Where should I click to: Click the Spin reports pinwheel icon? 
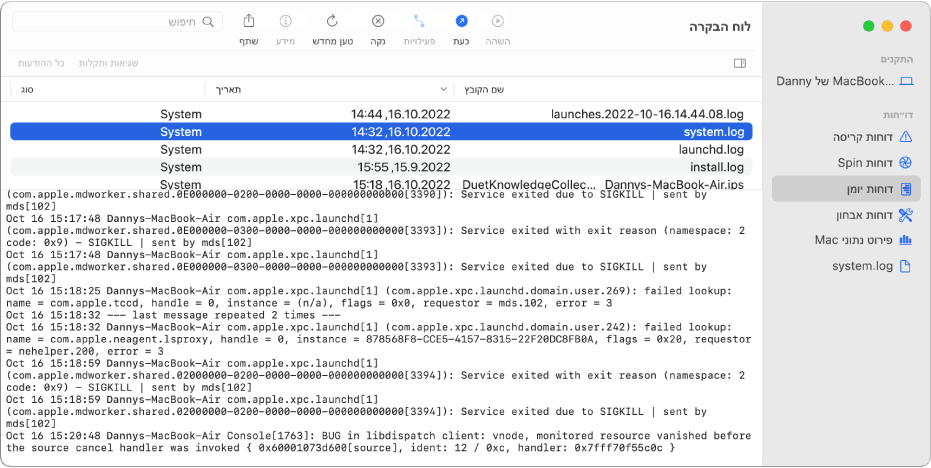(905, 163)
